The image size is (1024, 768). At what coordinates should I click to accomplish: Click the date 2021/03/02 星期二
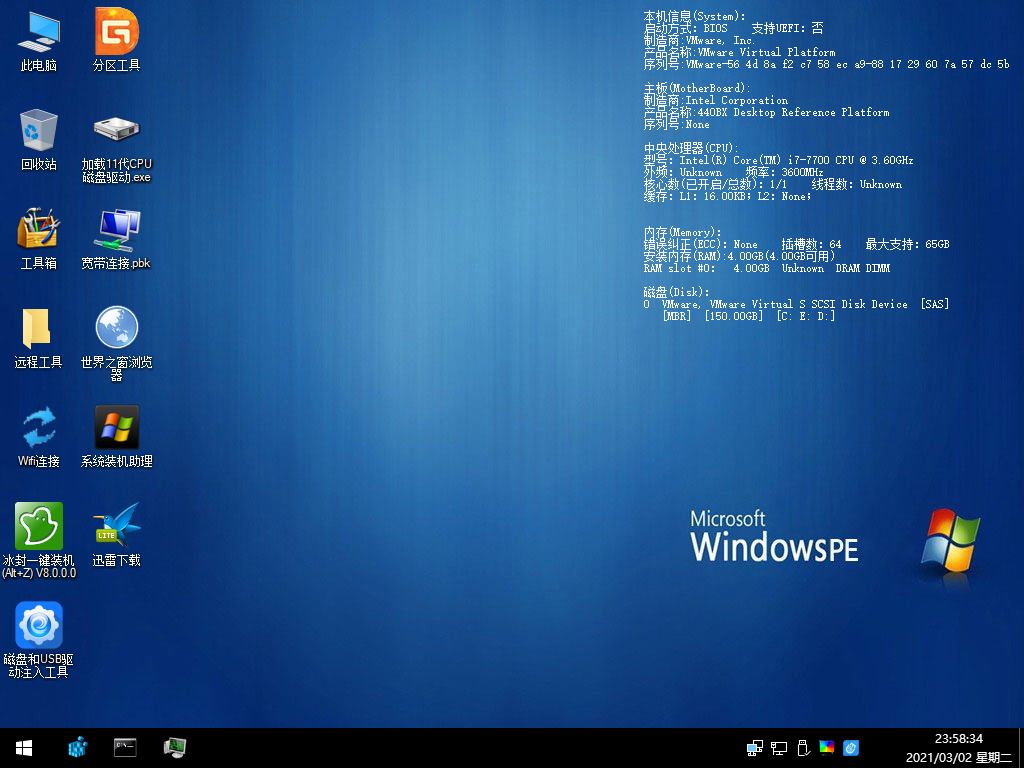click(x=959, y=758)
